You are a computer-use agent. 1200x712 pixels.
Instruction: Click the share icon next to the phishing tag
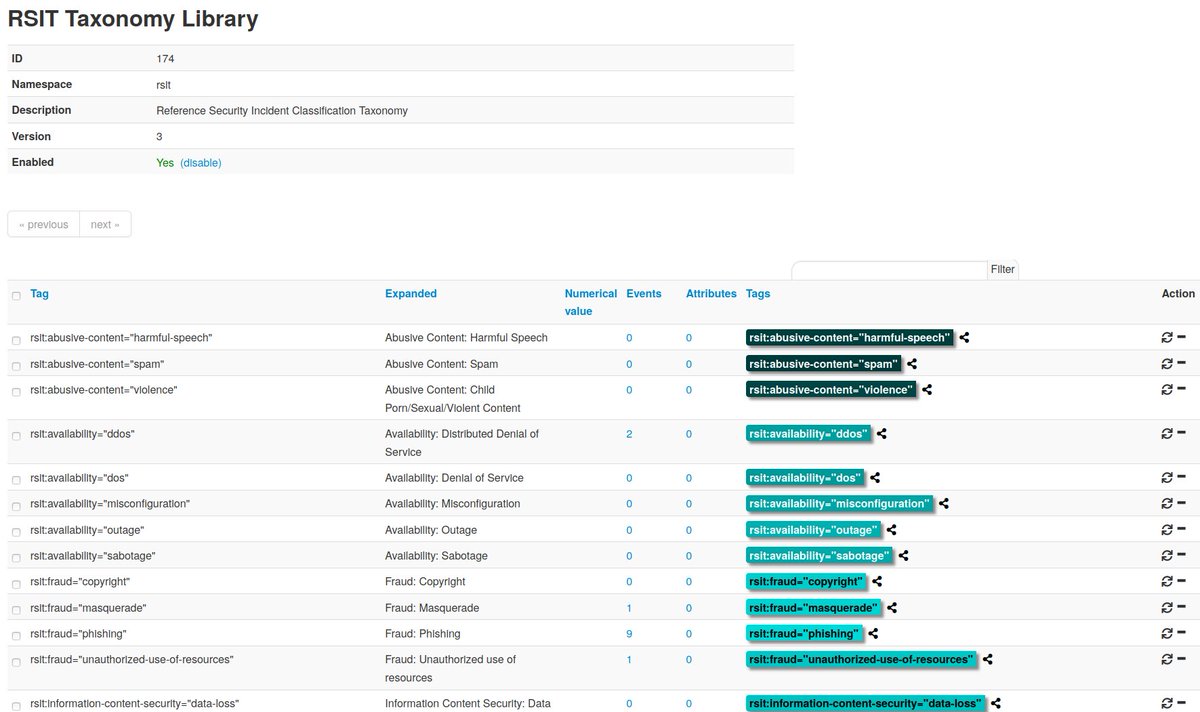tap(874, 633)
